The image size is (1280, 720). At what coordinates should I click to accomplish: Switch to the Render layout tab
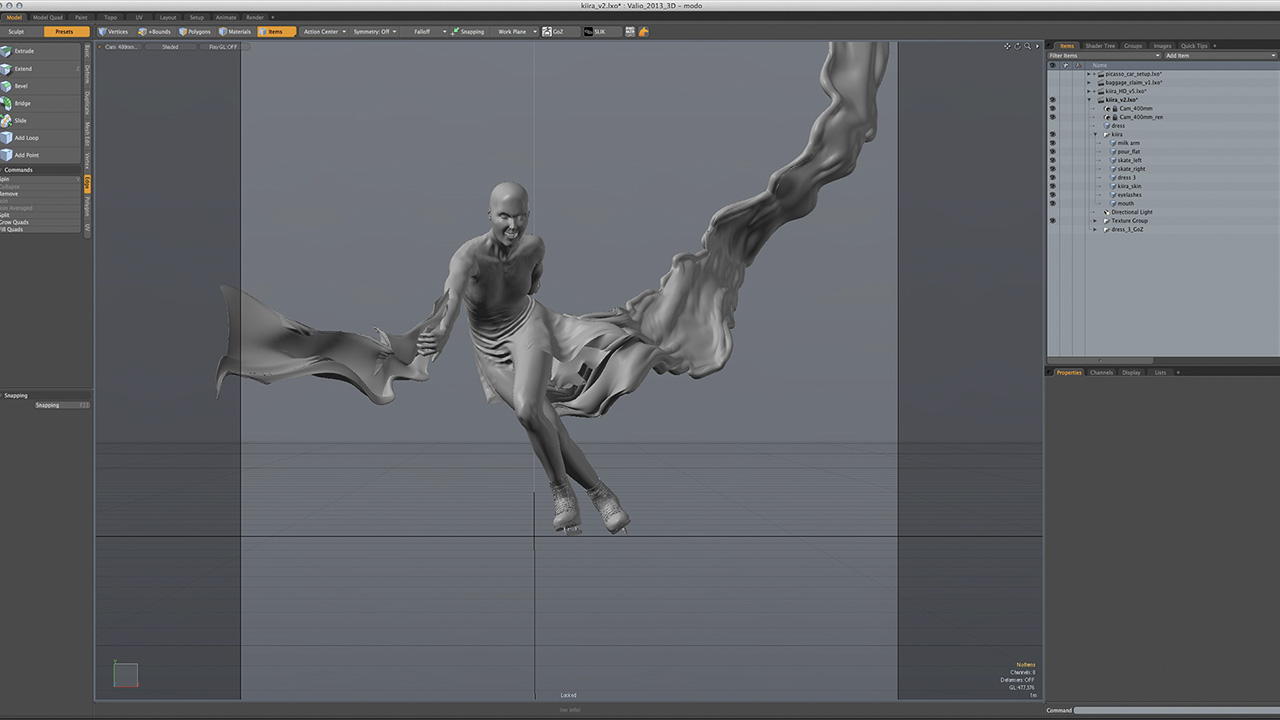[255, 17]
